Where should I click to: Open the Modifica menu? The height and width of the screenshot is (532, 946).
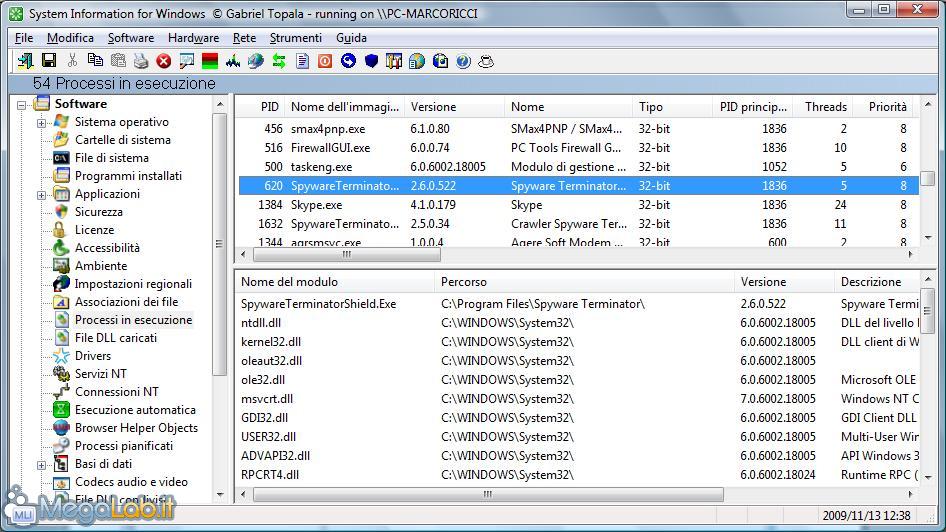[71, 38]
